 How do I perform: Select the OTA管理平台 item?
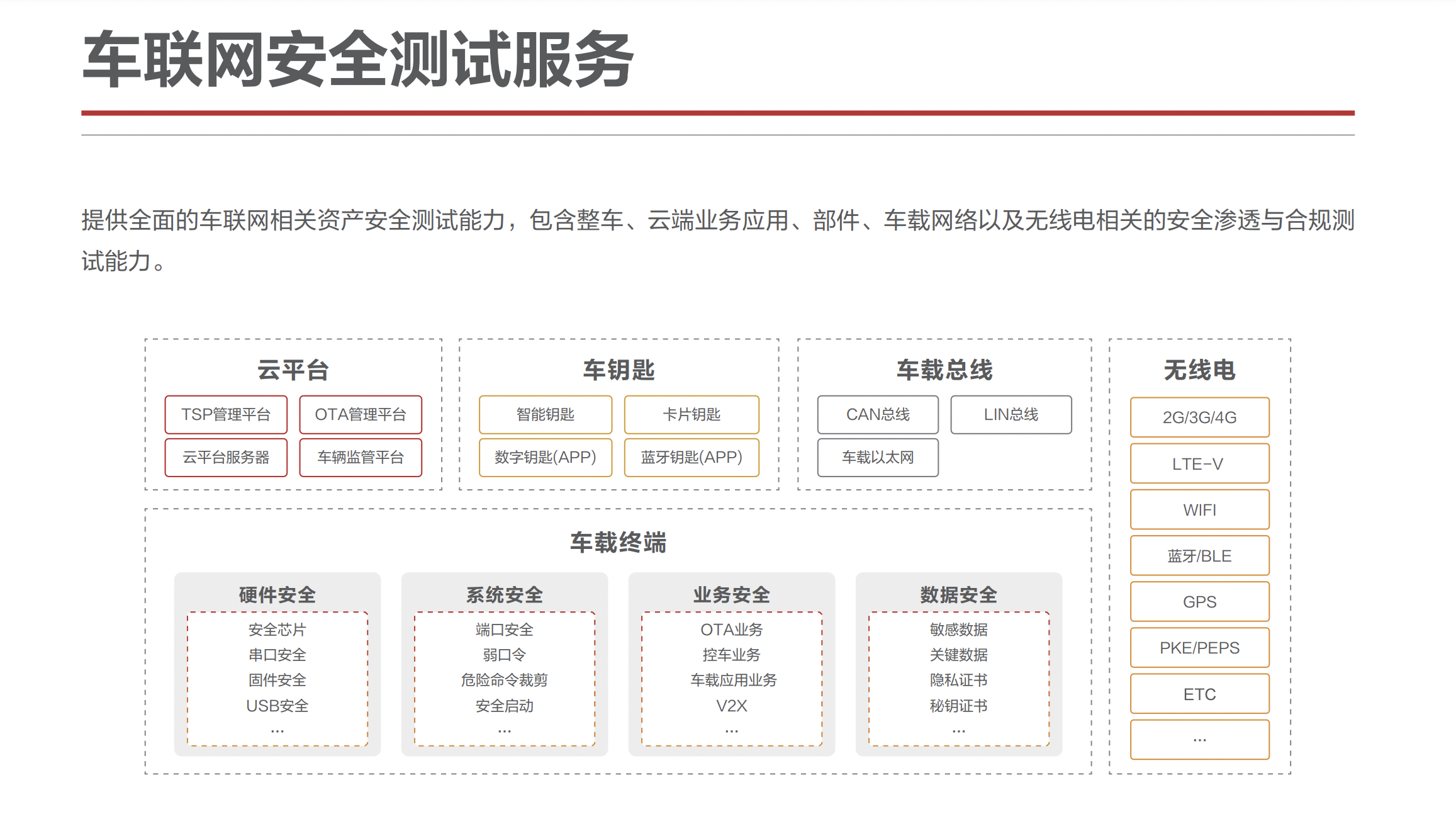[360, 414]
